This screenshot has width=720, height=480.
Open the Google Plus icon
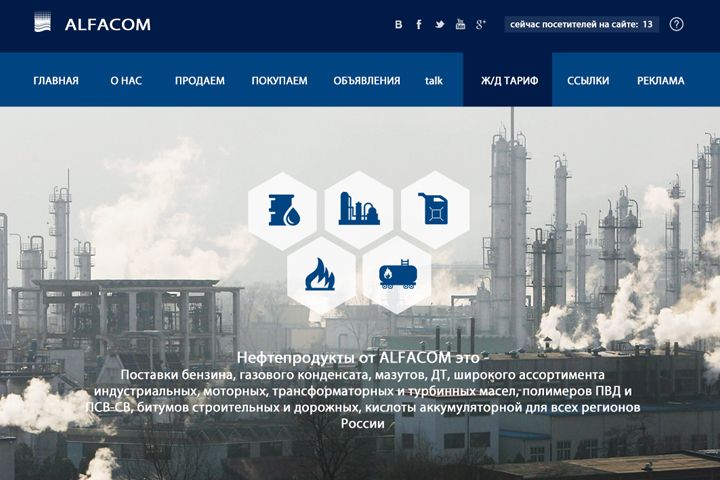tap(481, 24)
